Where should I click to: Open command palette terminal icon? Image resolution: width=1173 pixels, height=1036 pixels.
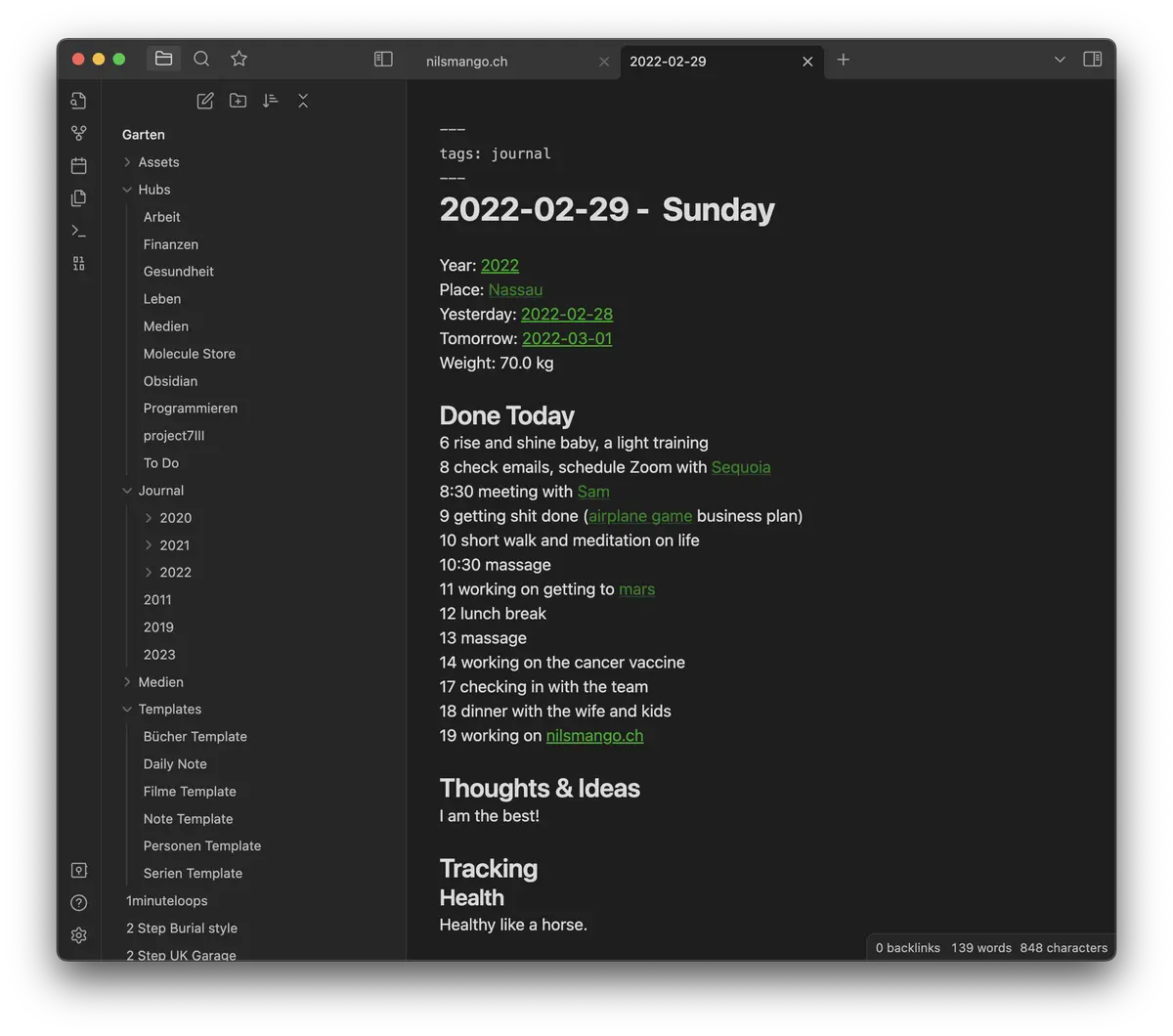click(x=79, y=231)
